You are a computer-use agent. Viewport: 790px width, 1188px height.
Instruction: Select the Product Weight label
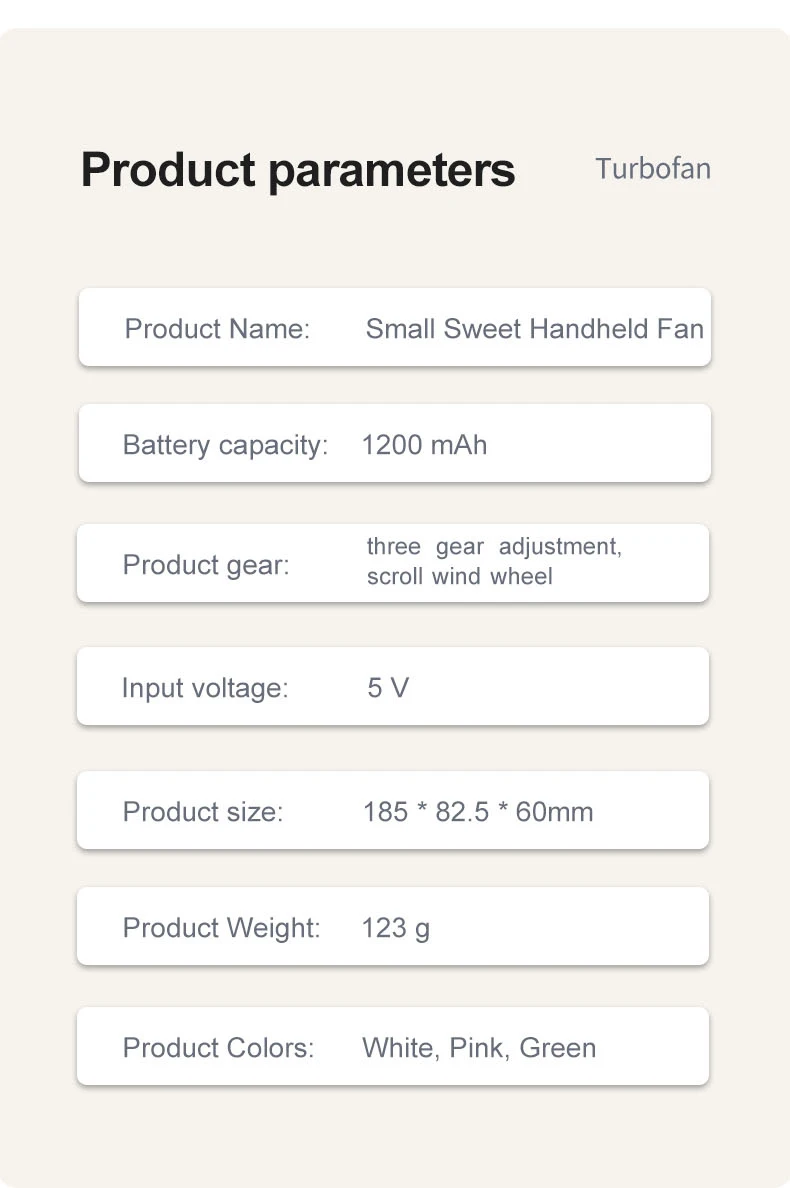click(x=222, y=928)
